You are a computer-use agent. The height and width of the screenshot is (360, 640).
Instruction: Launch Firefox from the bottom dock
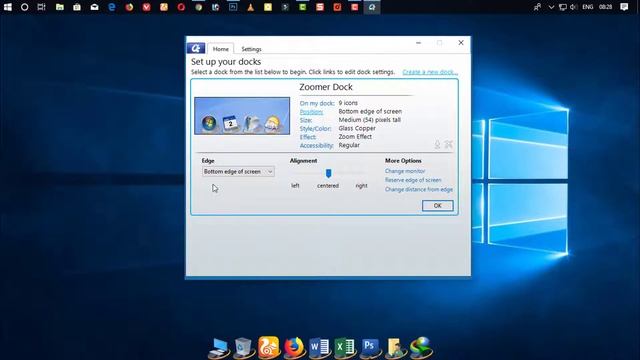(x=294, y=347)
